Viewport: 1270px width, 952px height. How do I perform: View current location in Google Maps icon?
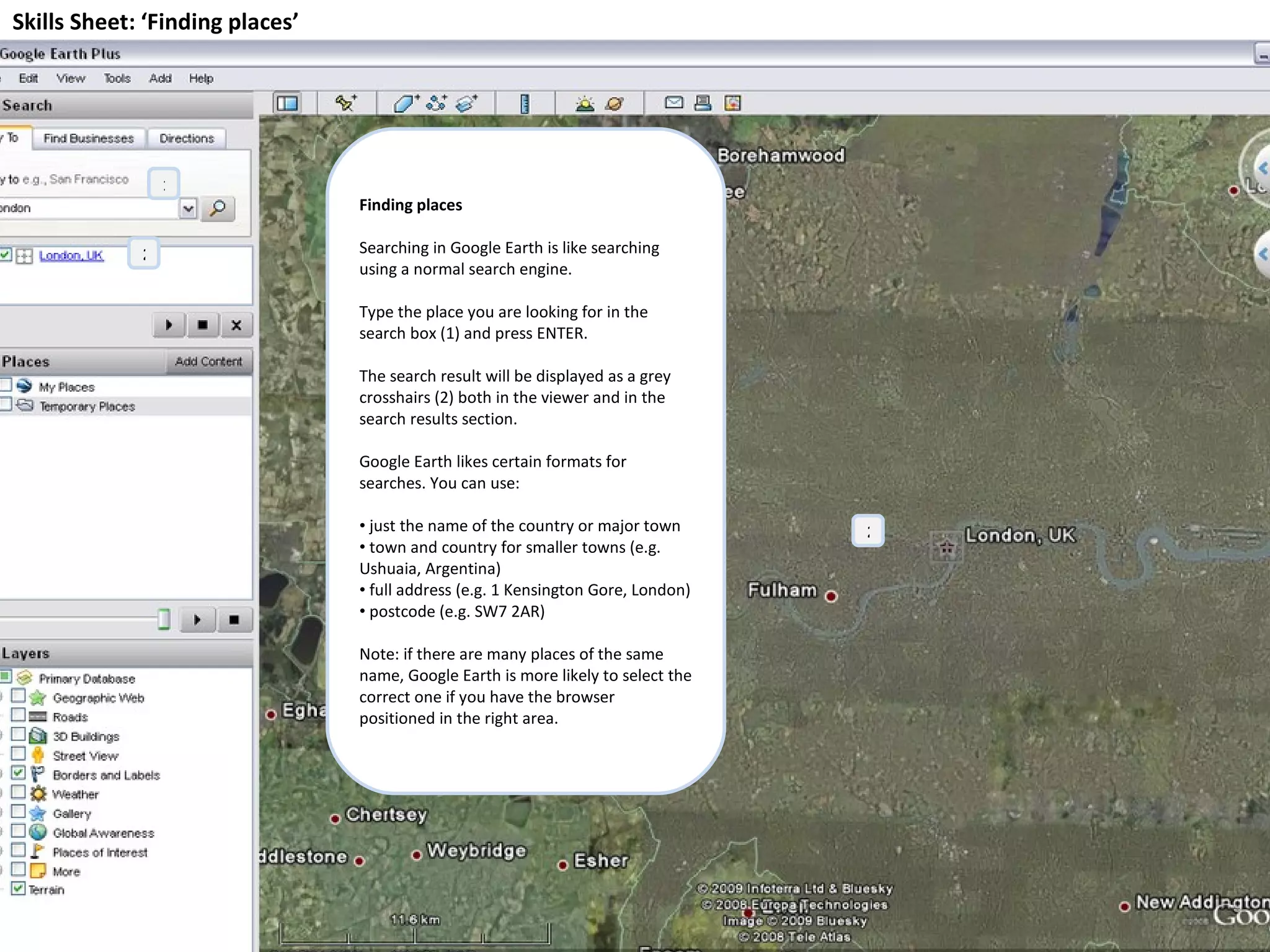[732, 103]
